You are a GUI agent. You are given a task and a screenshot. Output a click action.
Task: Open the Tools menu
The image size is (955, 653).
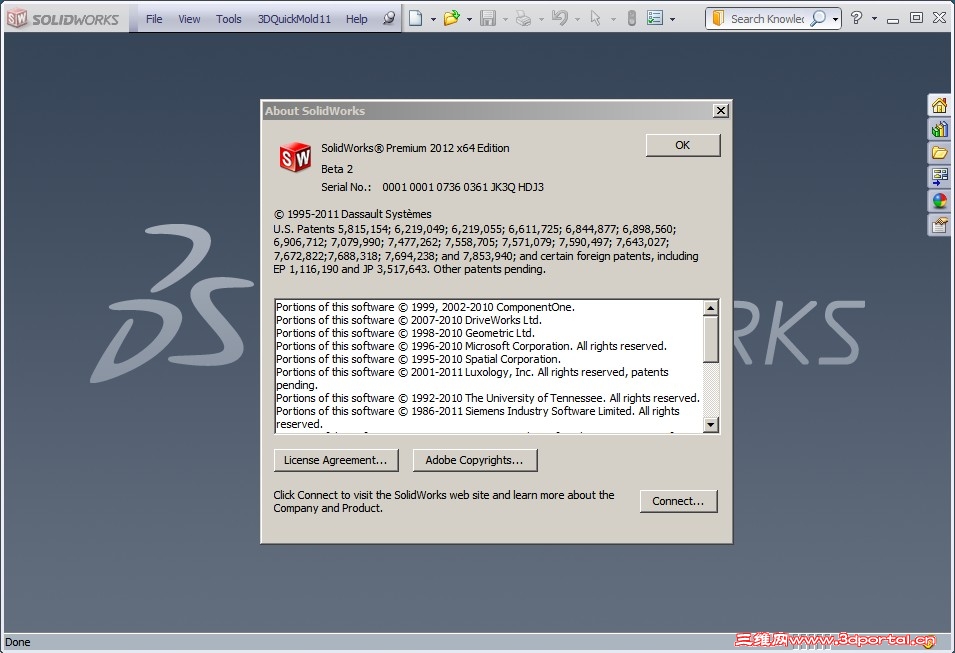228,18
